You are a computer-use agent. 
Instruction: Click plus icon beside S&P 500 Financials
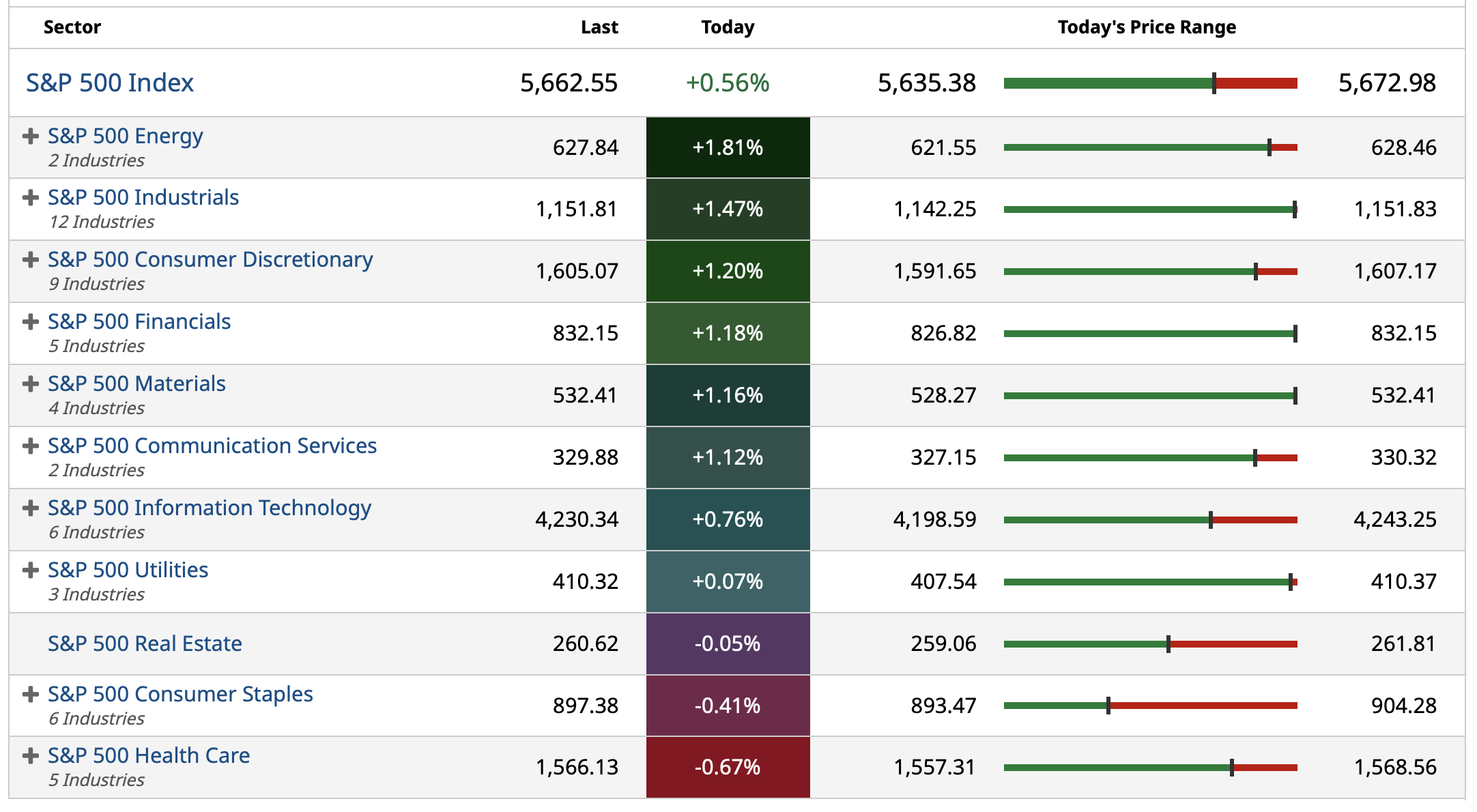[x=30, y=321]
